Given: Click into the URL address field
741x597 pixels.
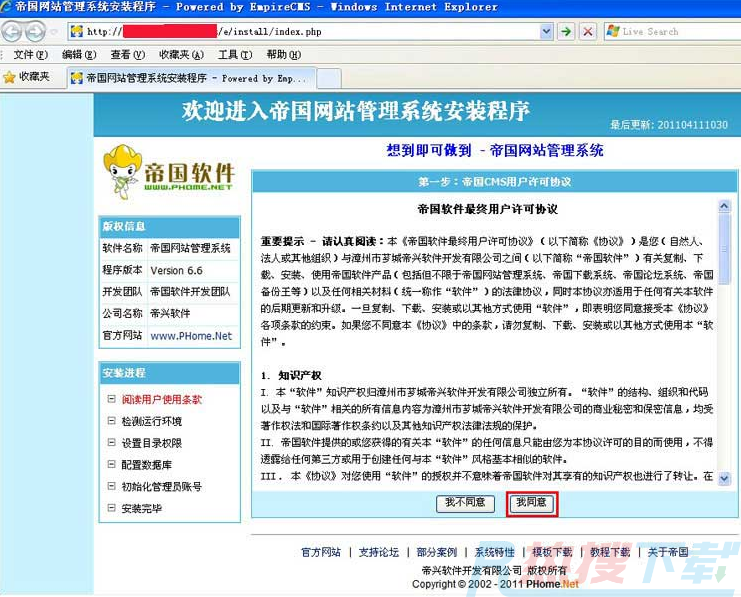Looking at the screenshot, I should coord(310,32).
